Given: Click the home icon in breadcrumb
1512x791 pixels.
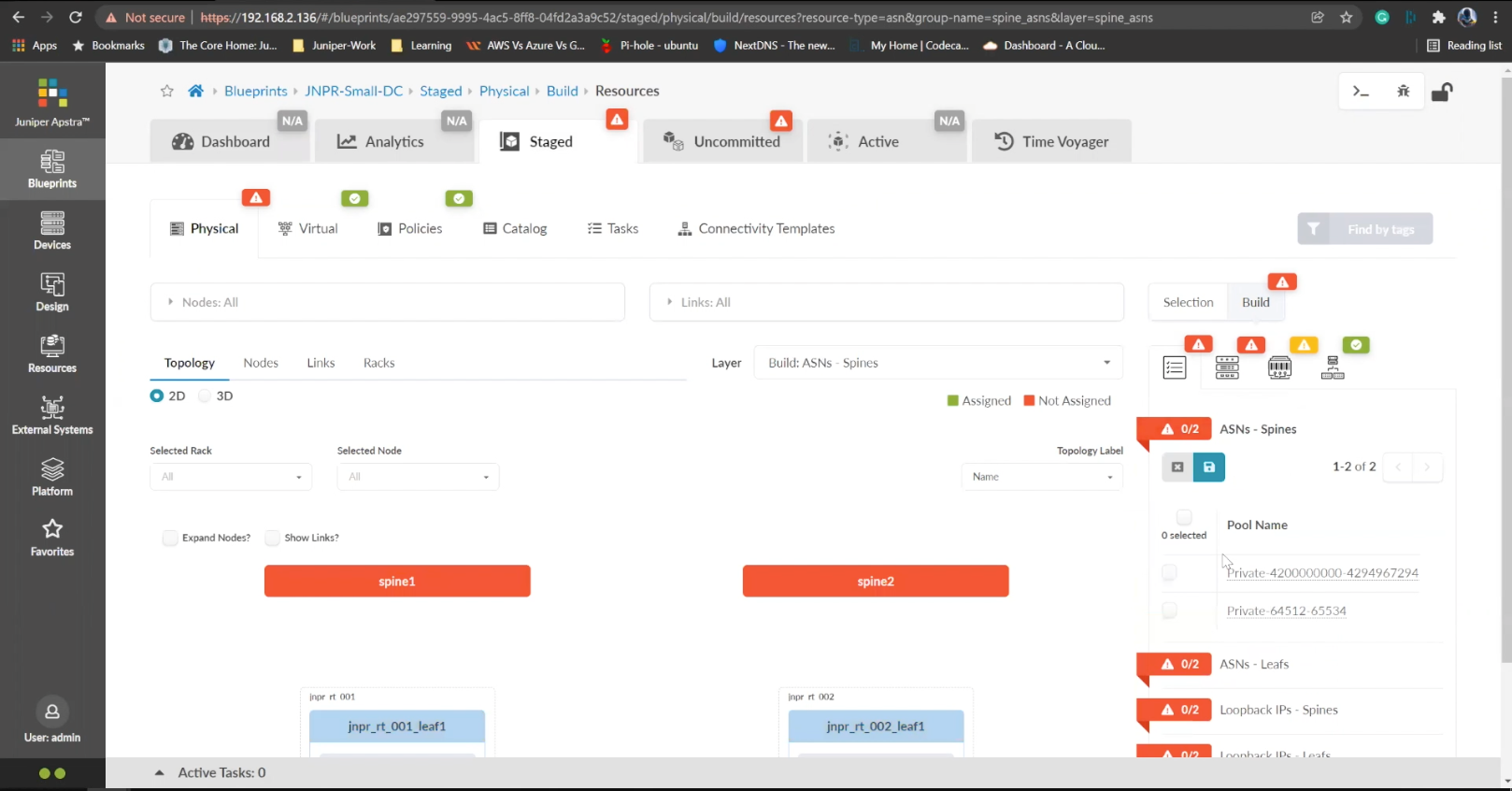Looking at the screenshot, I should click(x=195, y=91).
